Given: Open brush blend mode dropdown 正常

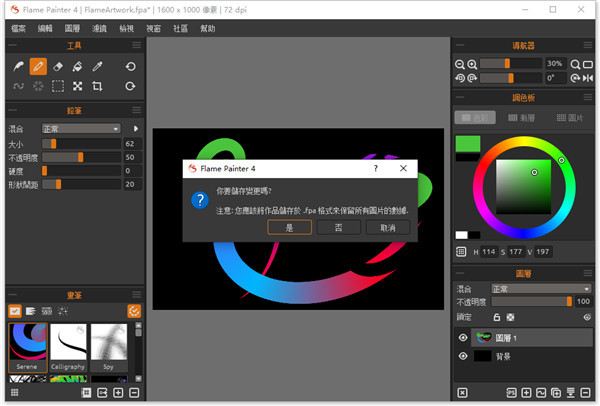Looking at the screenshot, I should pos(80,129).
